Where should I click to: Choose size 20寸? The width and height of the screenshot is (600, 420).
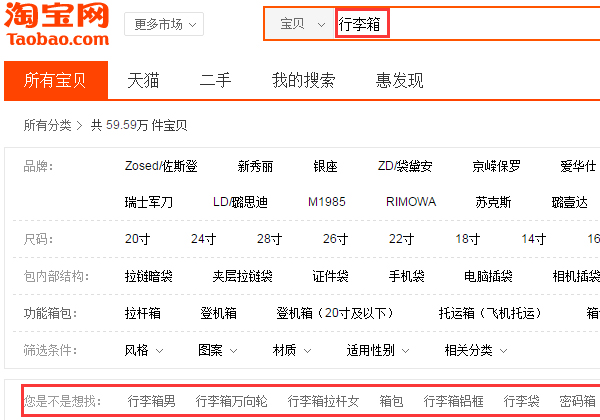point(137,239)
